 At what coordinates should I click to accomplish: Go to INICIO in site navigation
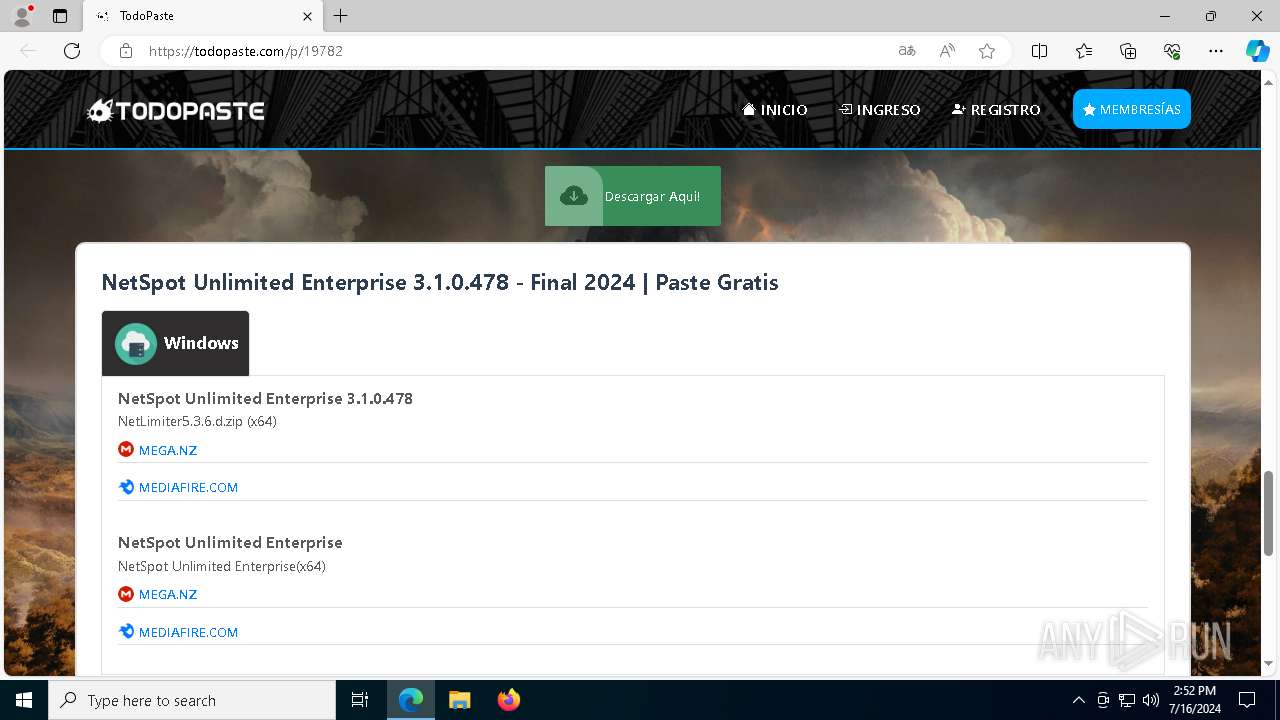click(x=775, y=110)
